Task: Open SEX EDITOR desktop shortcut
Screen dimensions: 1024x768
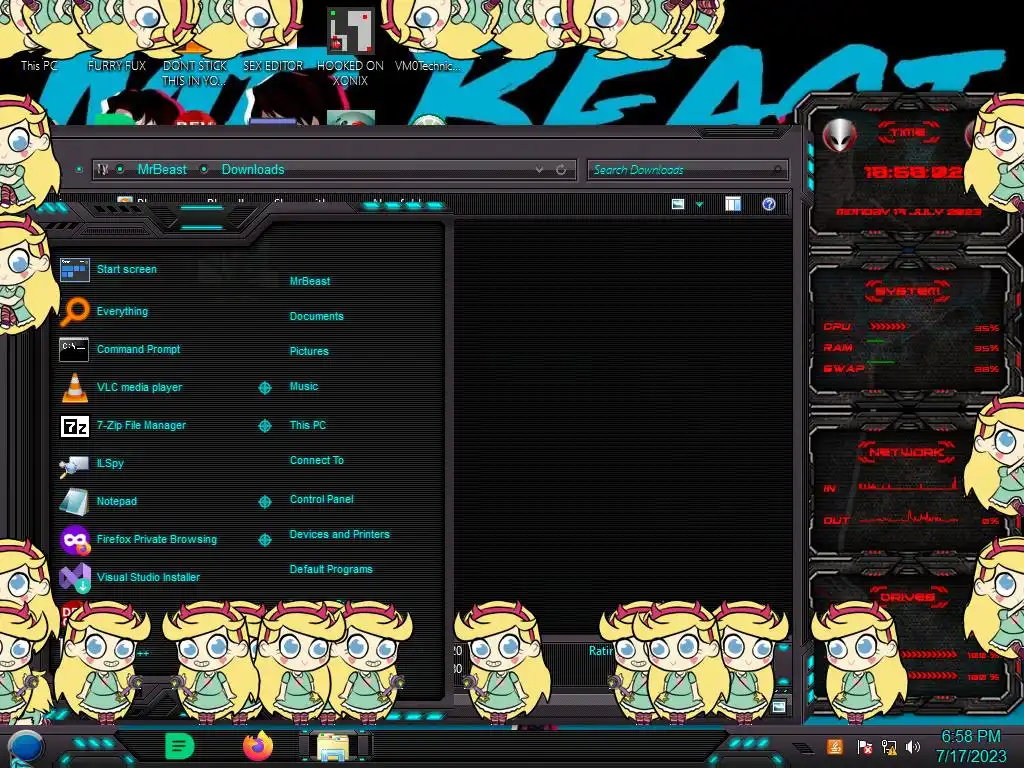Action: (273, 65)
